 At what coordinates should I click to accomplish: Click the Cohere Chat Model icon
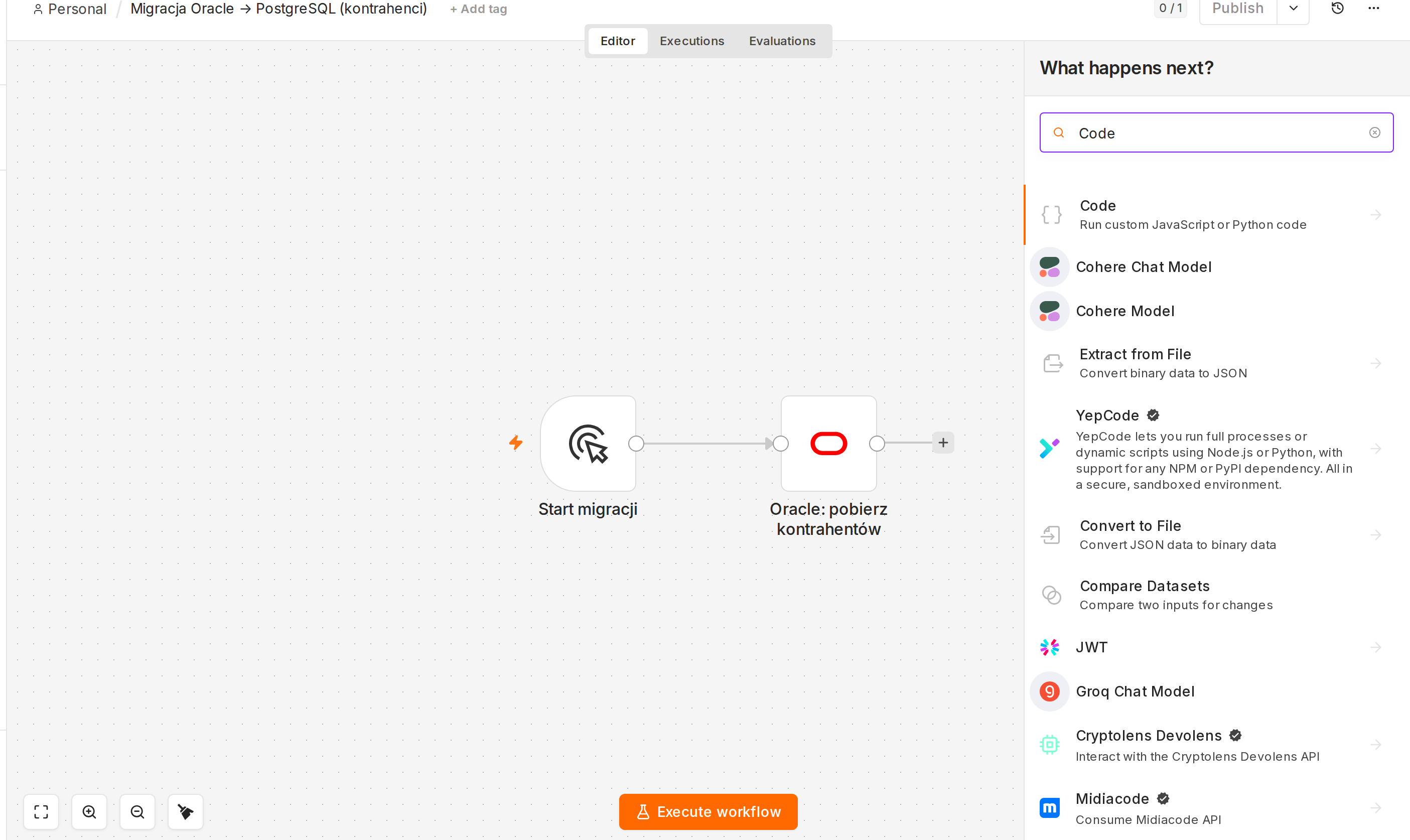[x=1049, y=267]
